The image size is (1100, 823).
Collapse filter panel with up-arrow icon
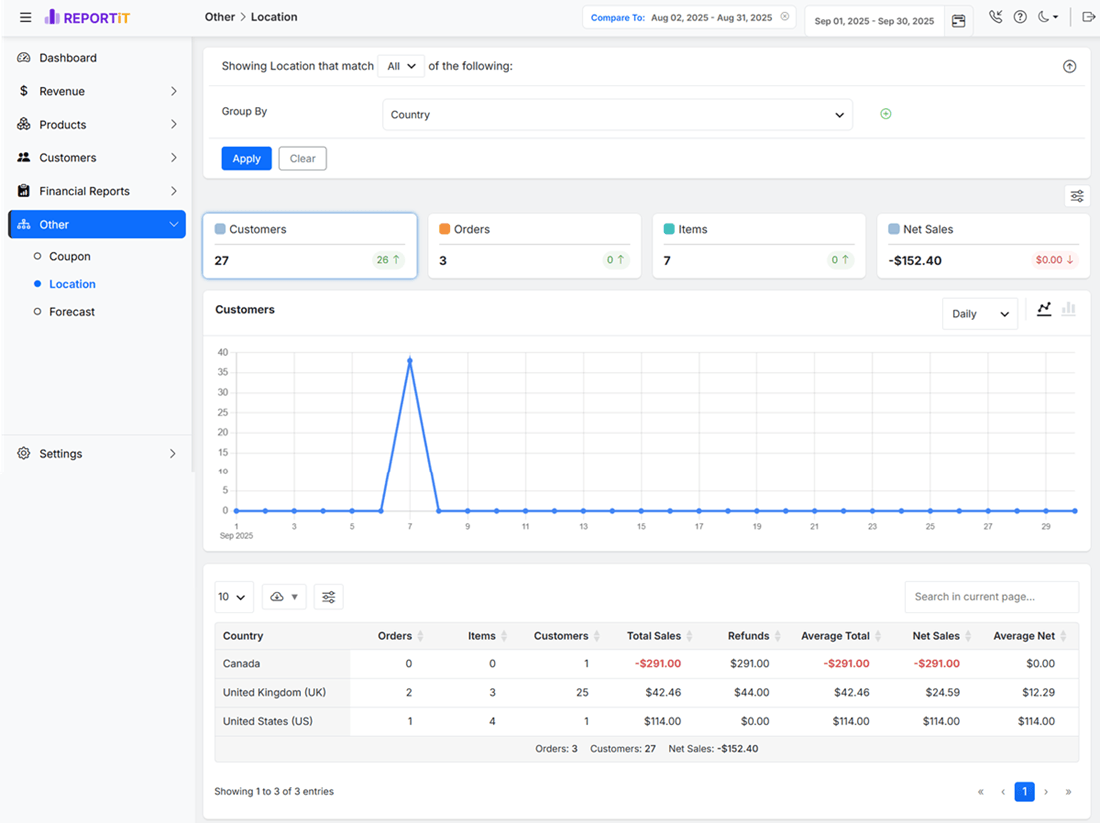[x=1069, y=66]
